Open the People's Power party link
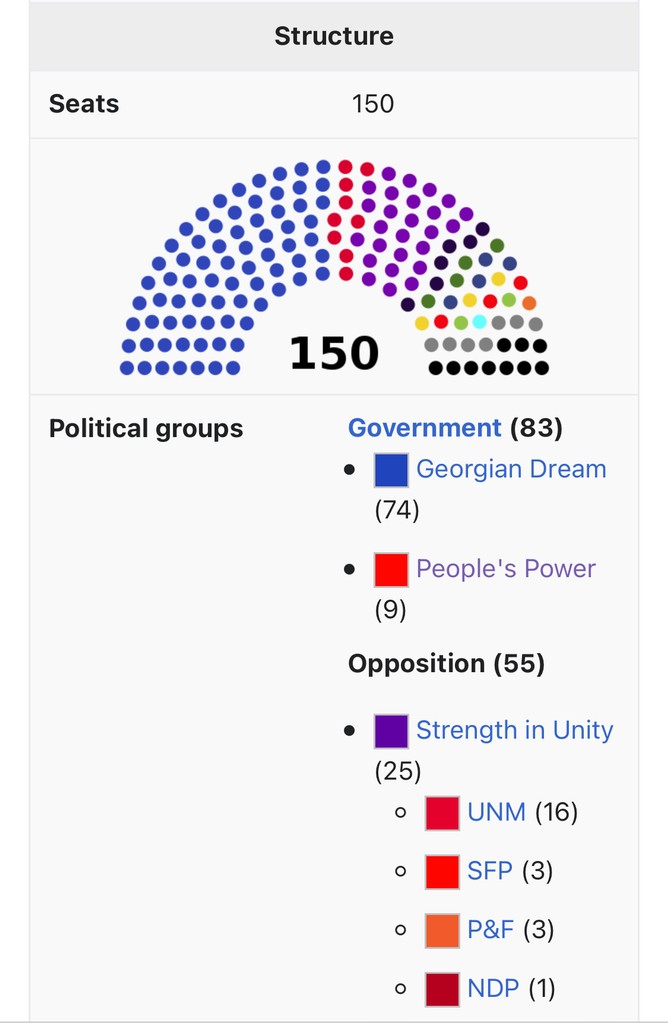668x1024 pixels. tap(505, 569)
